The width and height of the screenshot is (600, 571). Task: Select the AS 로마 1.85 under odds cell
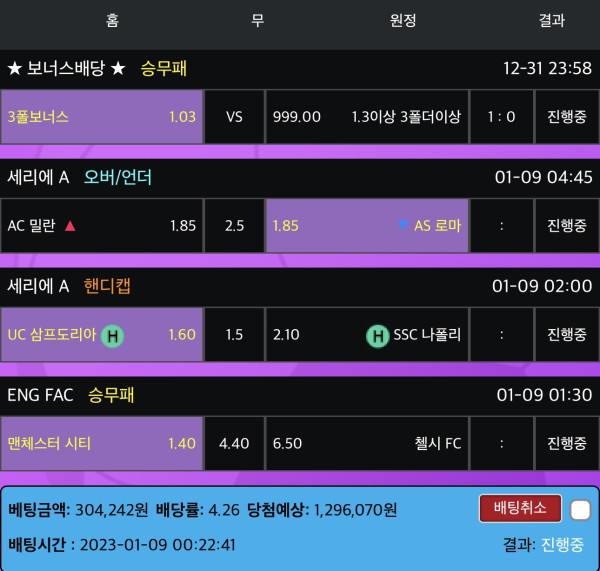click(367, 226)
